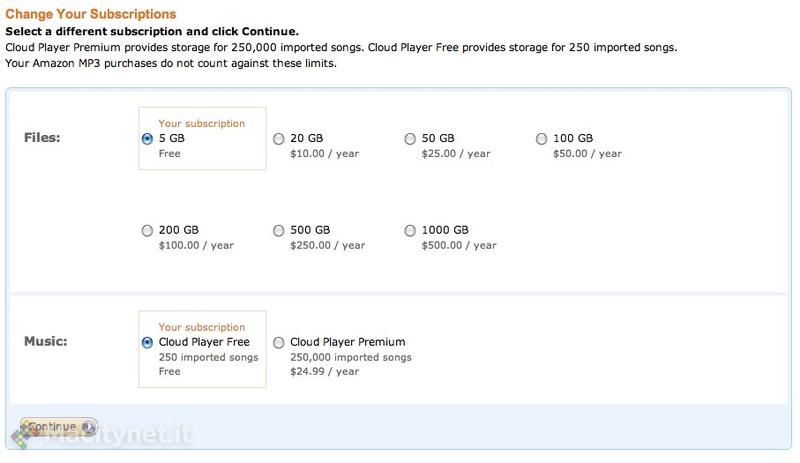
Task: Click the $500.00 / year price text
Action: (458, 246)
